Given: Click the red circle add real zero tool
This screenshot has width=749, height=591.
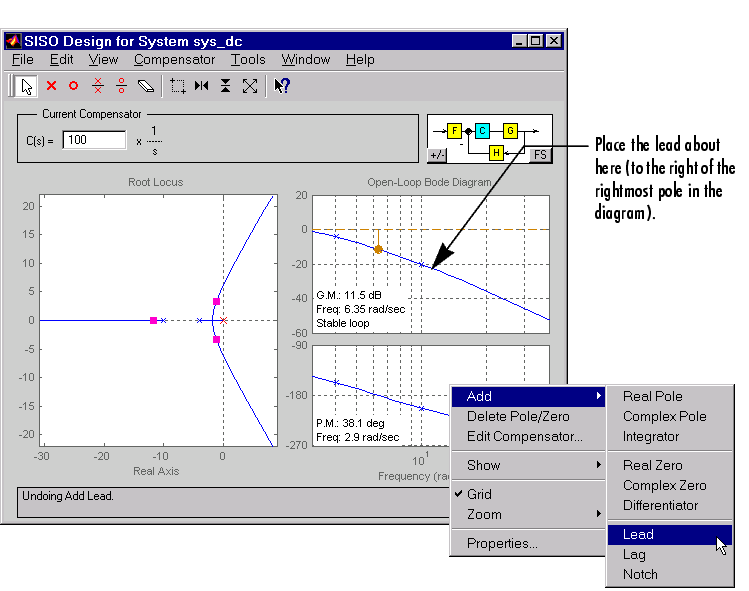Looking at the screenshot, I should pos(73,86).
